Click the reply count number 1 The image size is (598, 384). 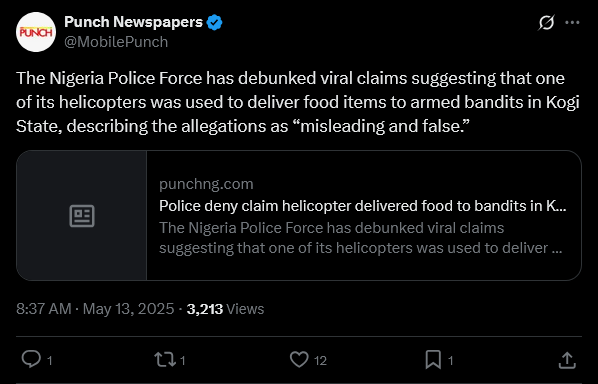pyautogui.click(x=50, y=361)
